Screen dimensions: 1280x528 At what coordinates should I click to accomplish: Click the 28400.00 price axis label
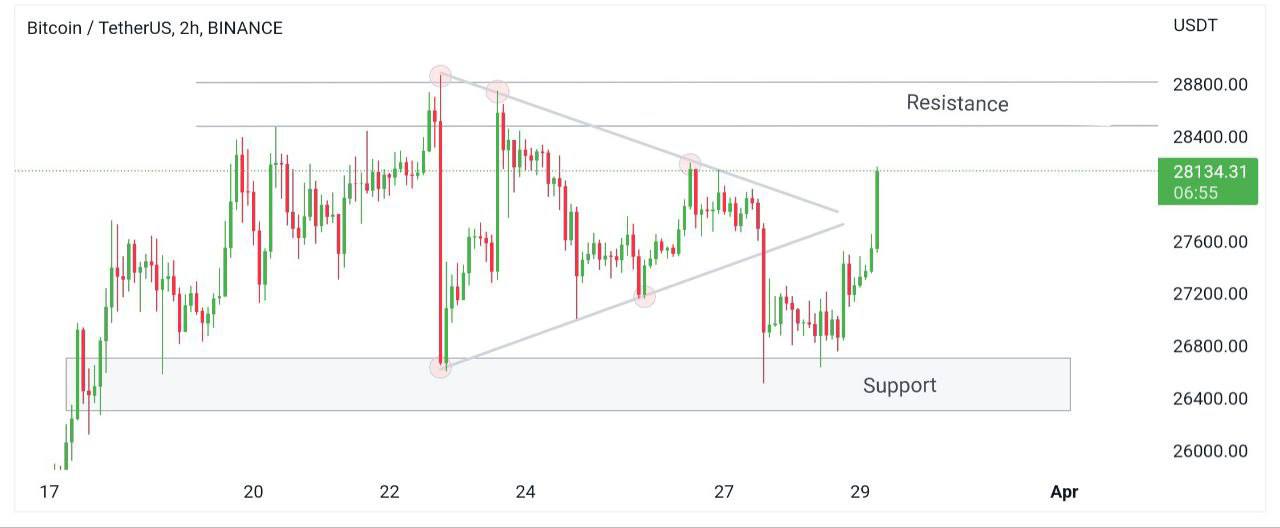pos(1210,137)
